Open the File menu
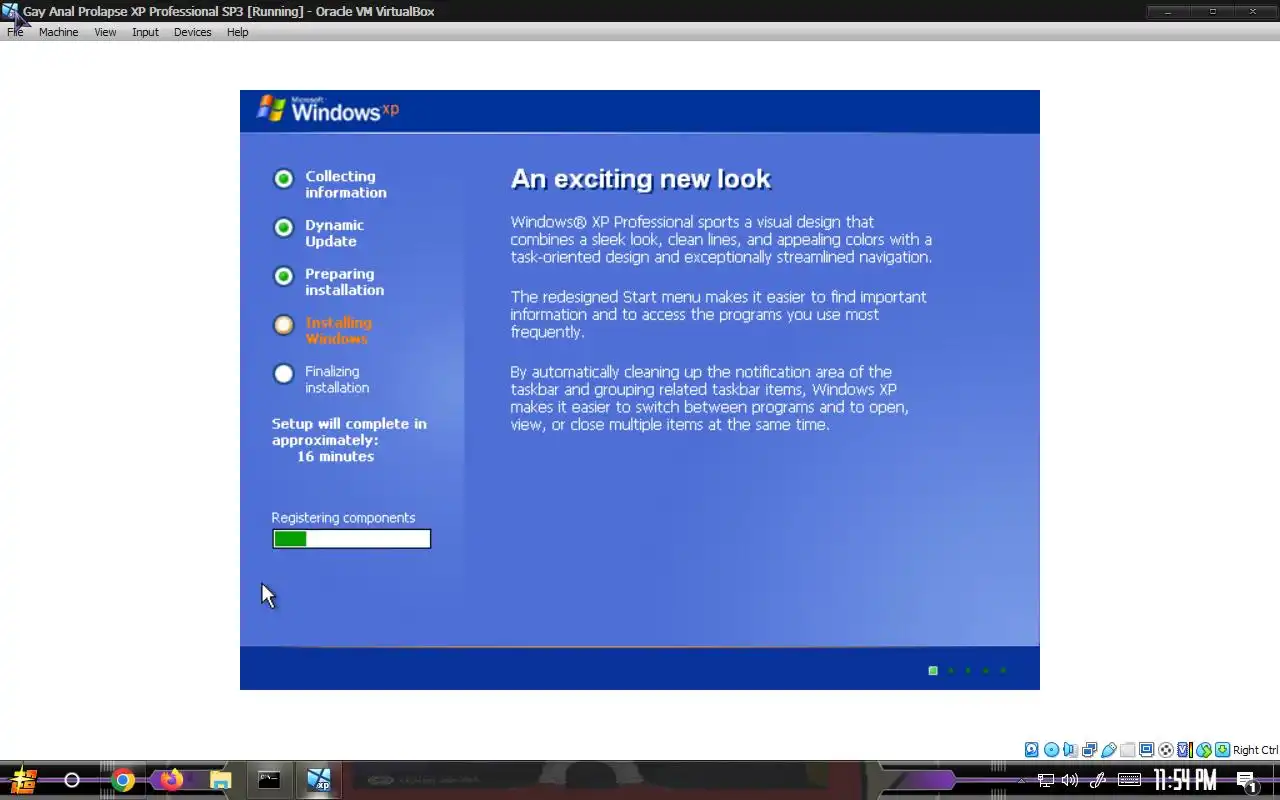The height and width of the screenshot is (800, 1280). [15, 32]
